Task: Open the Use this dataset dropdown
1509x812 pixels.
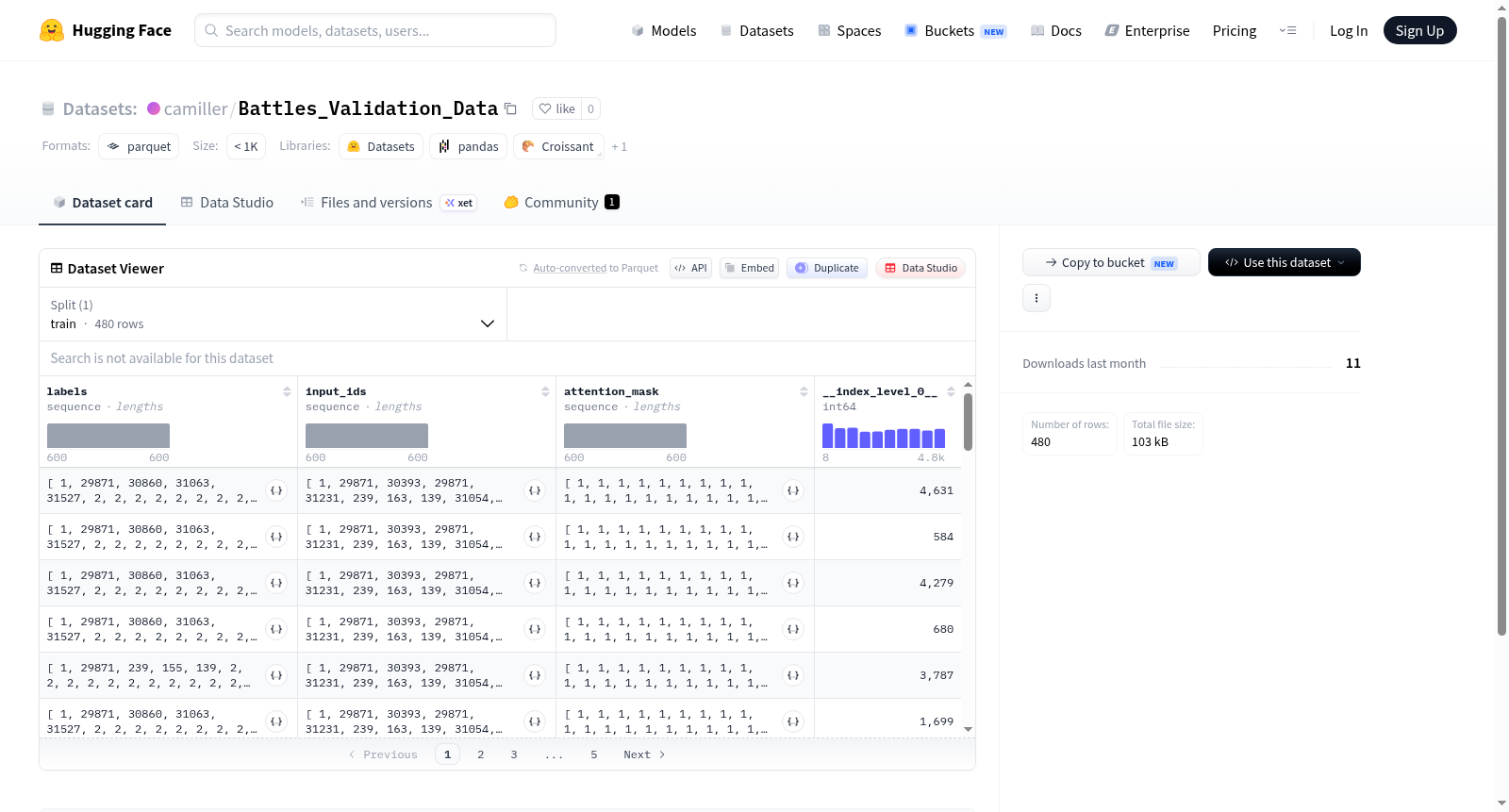Action: (1285, 262)
